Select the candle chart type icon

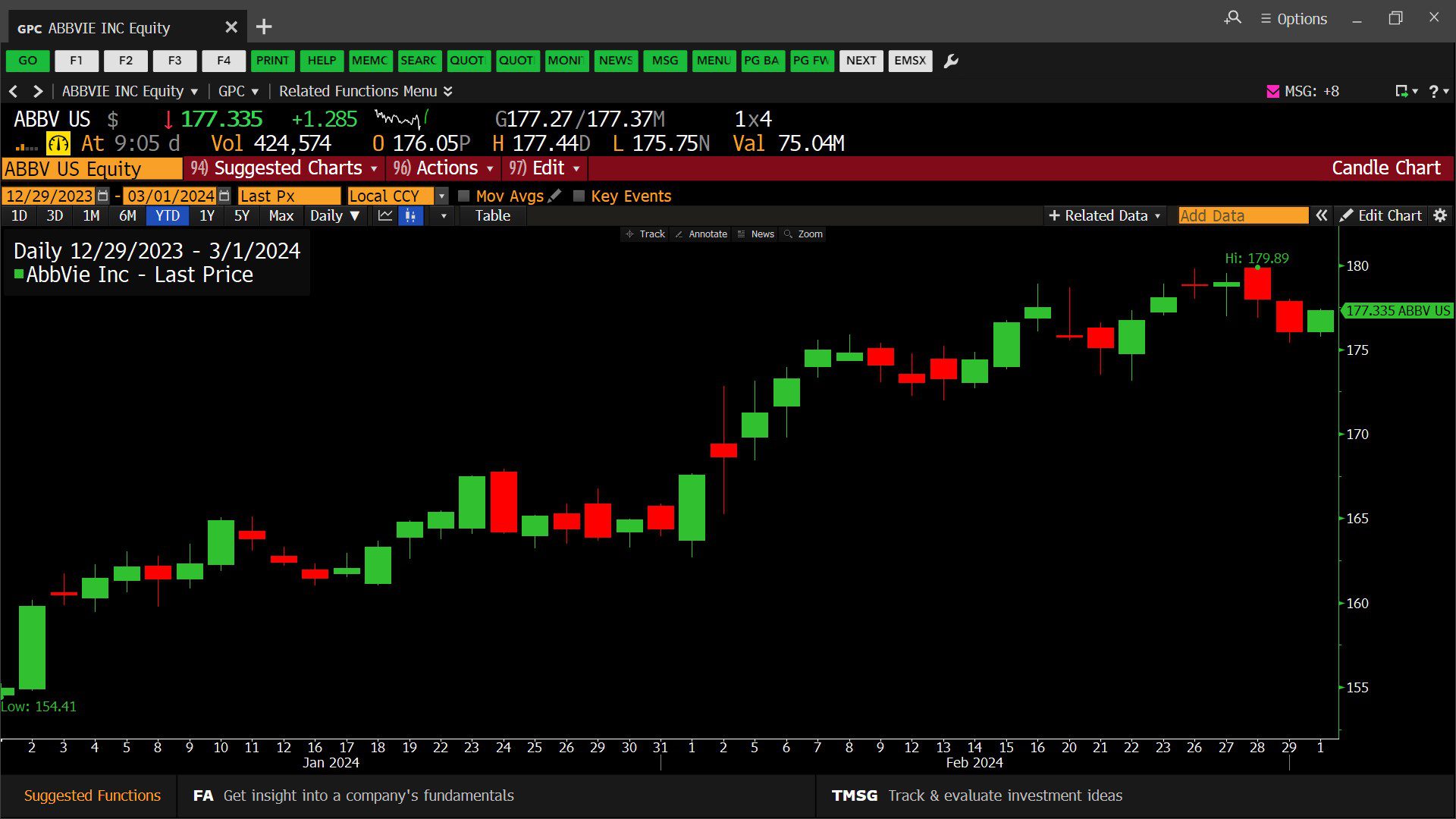tap(410, 215)
